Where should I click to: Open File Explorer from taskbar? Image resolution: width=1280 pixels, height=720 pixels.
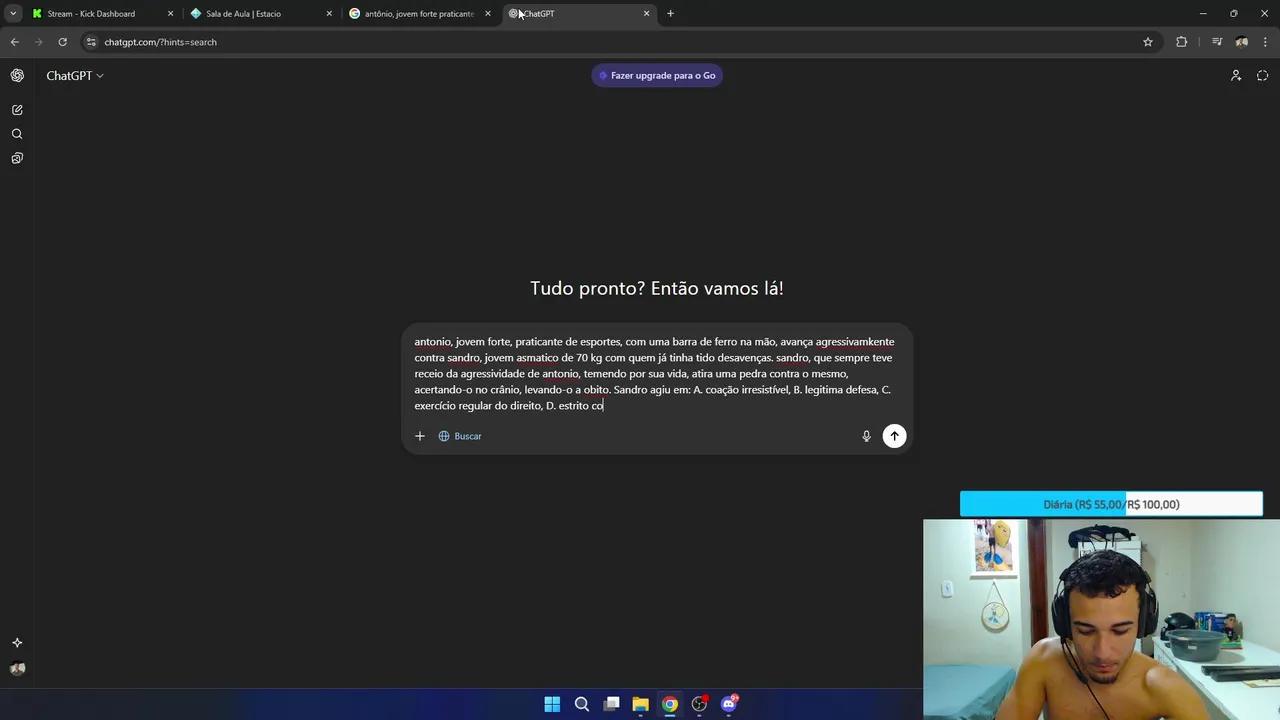point(640,704)
